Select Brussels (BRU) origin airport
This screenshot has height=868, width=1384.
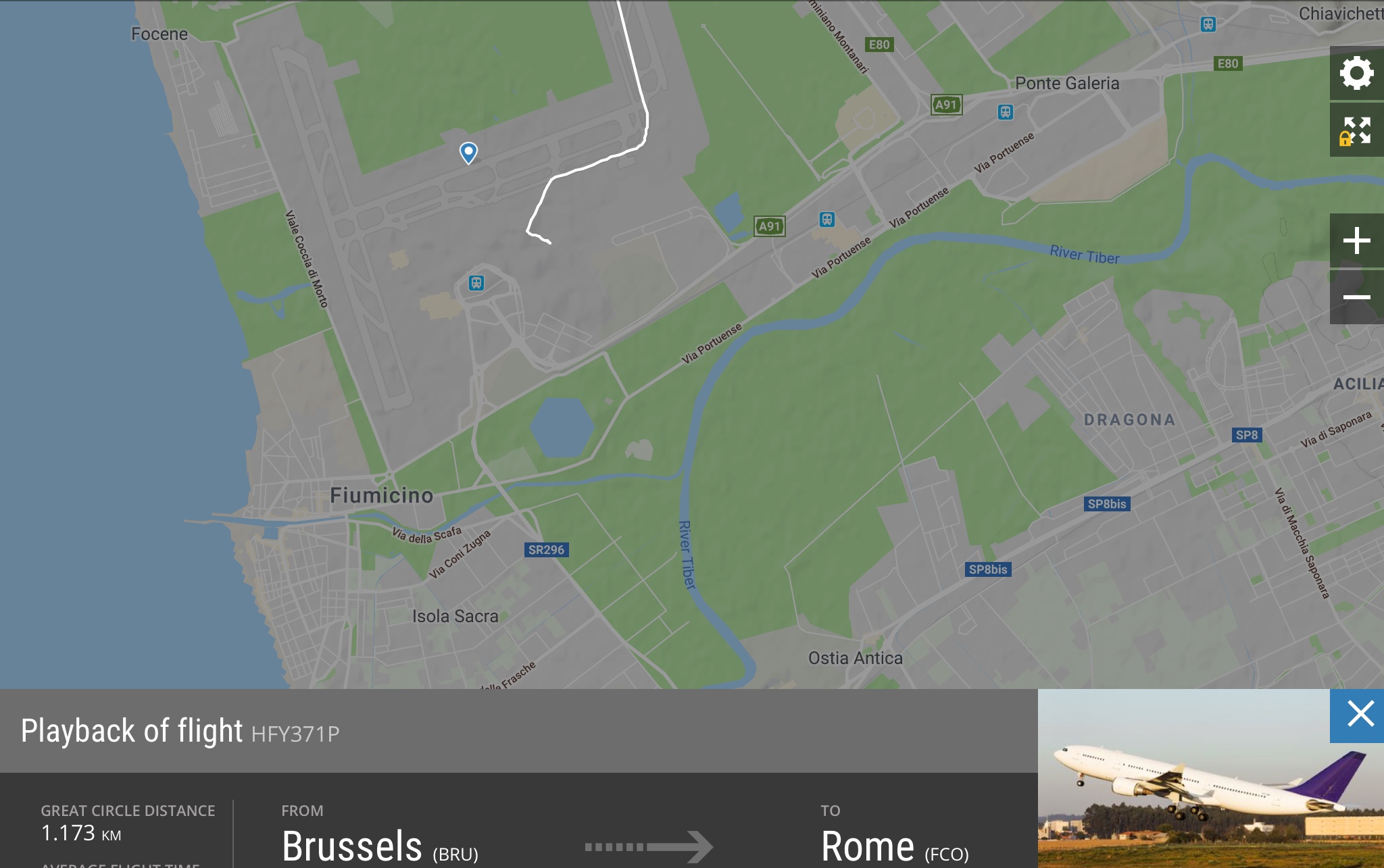380,846
